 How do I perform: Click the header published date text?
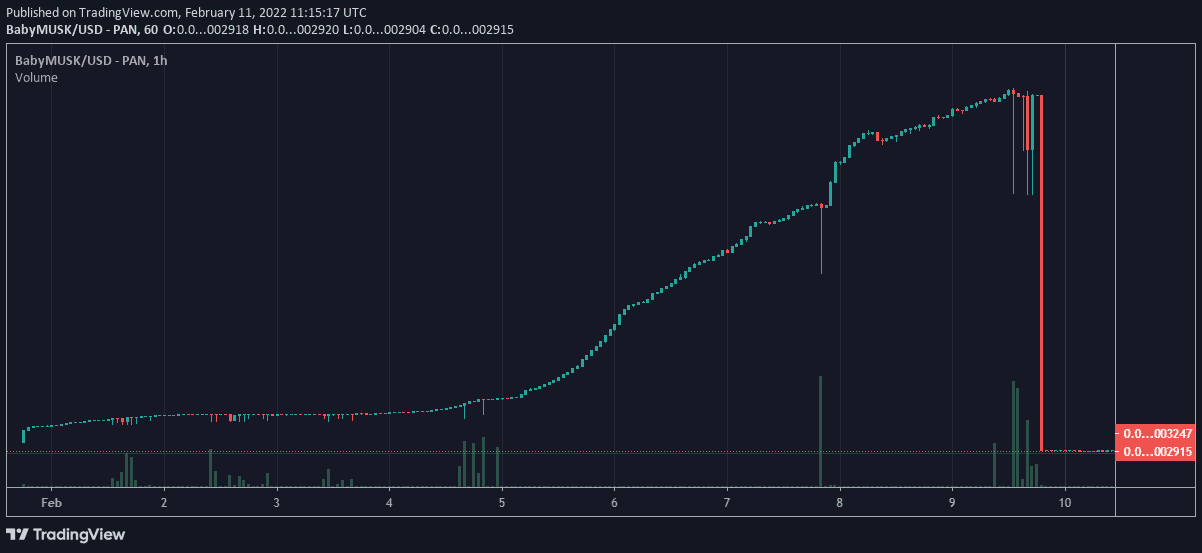click(x=185, y=13)
